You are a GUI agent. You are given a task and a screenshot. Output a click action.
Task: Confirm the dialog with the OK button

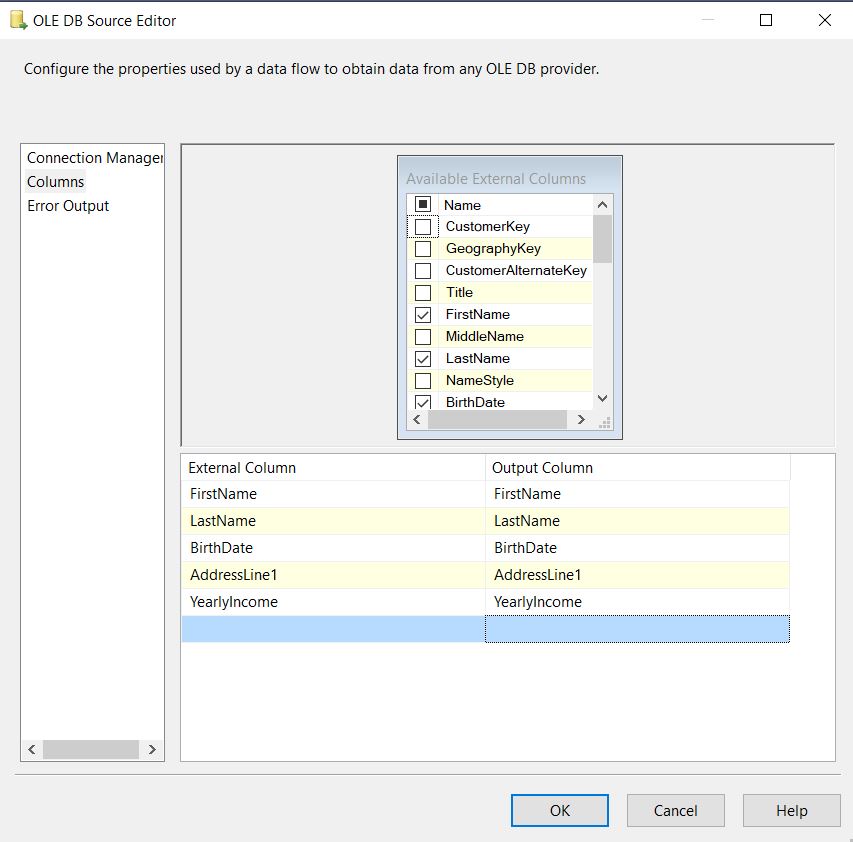click(560, 810)
